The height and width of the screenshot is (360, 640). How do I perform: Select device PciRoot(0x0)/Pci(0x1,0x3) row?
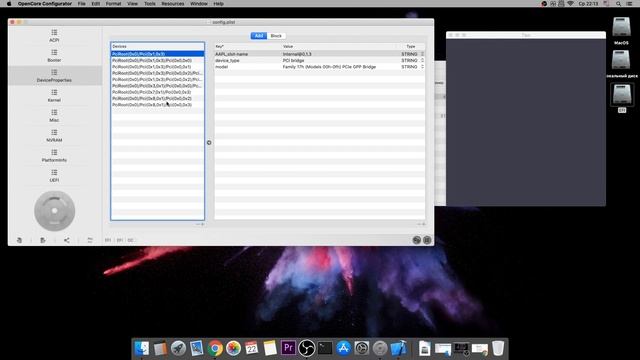pyautogui.click(x=157, y=54)
